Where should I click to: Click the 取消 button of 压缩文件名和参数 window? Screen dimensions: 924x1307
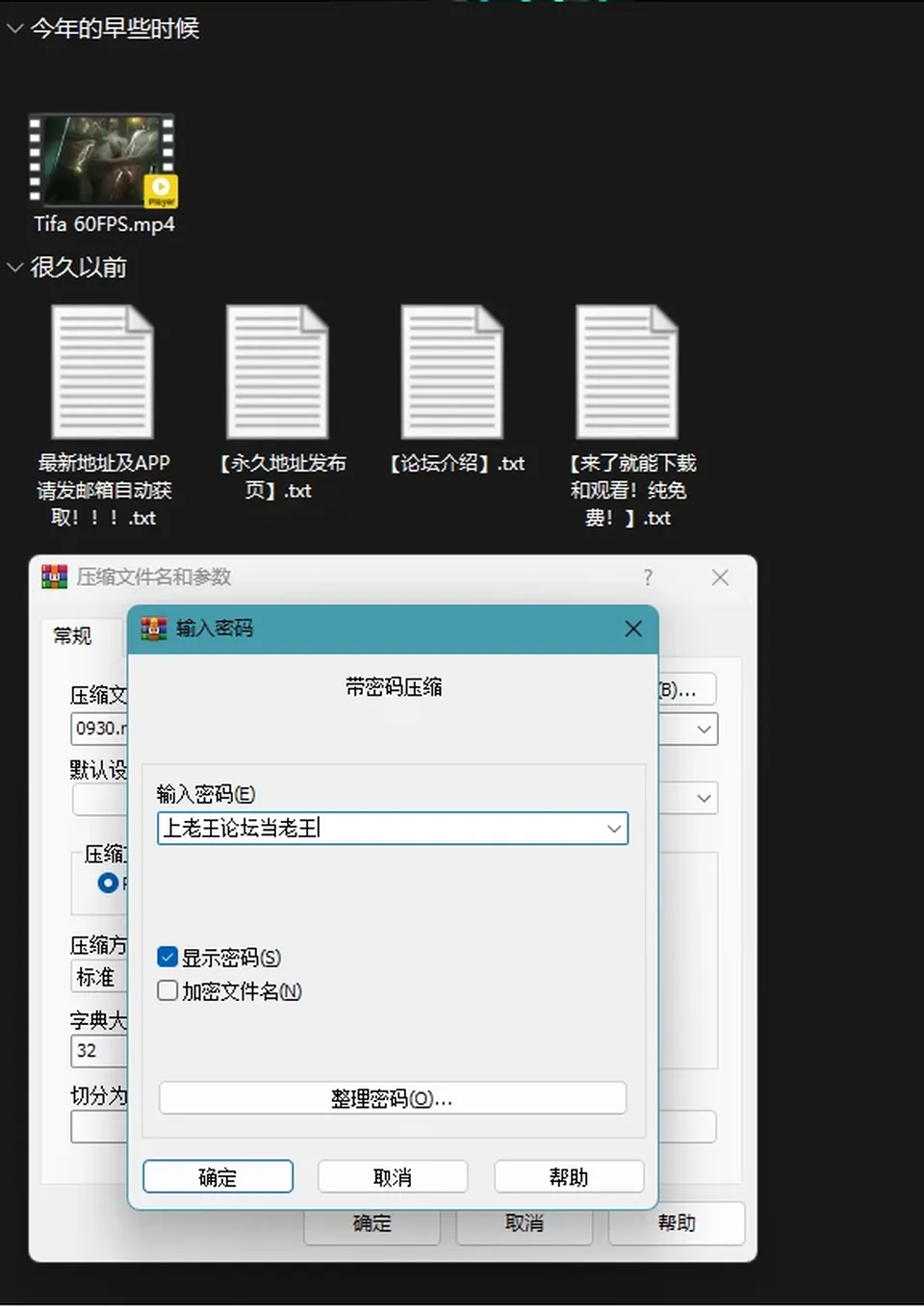pyautogui.click(x=525, y=1223)
